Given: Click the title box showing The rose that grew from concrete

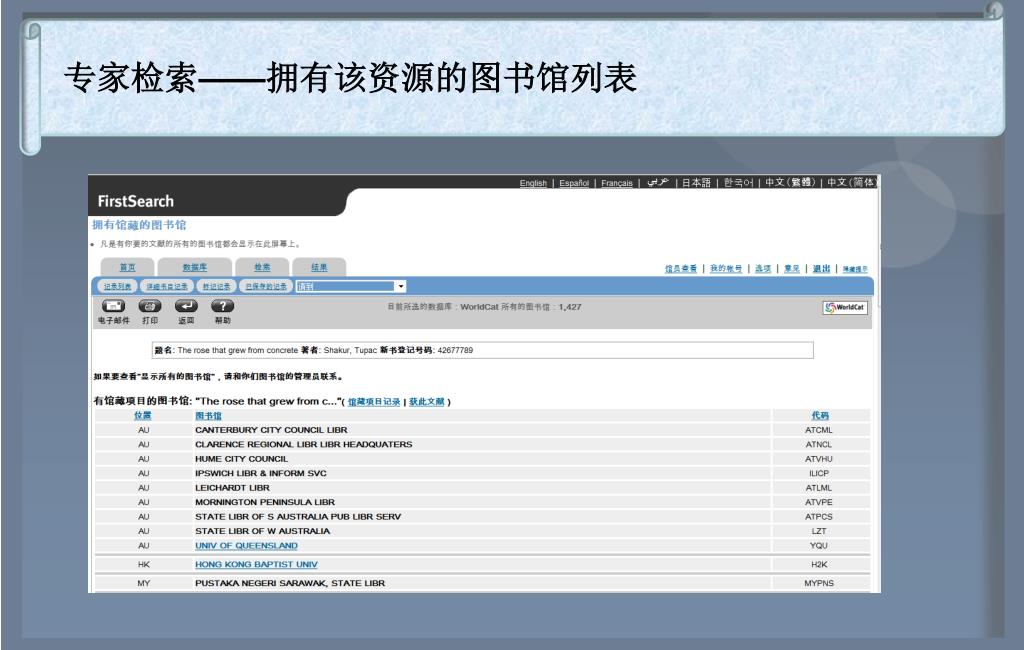Looking at the screenshot, I should 483,350.
